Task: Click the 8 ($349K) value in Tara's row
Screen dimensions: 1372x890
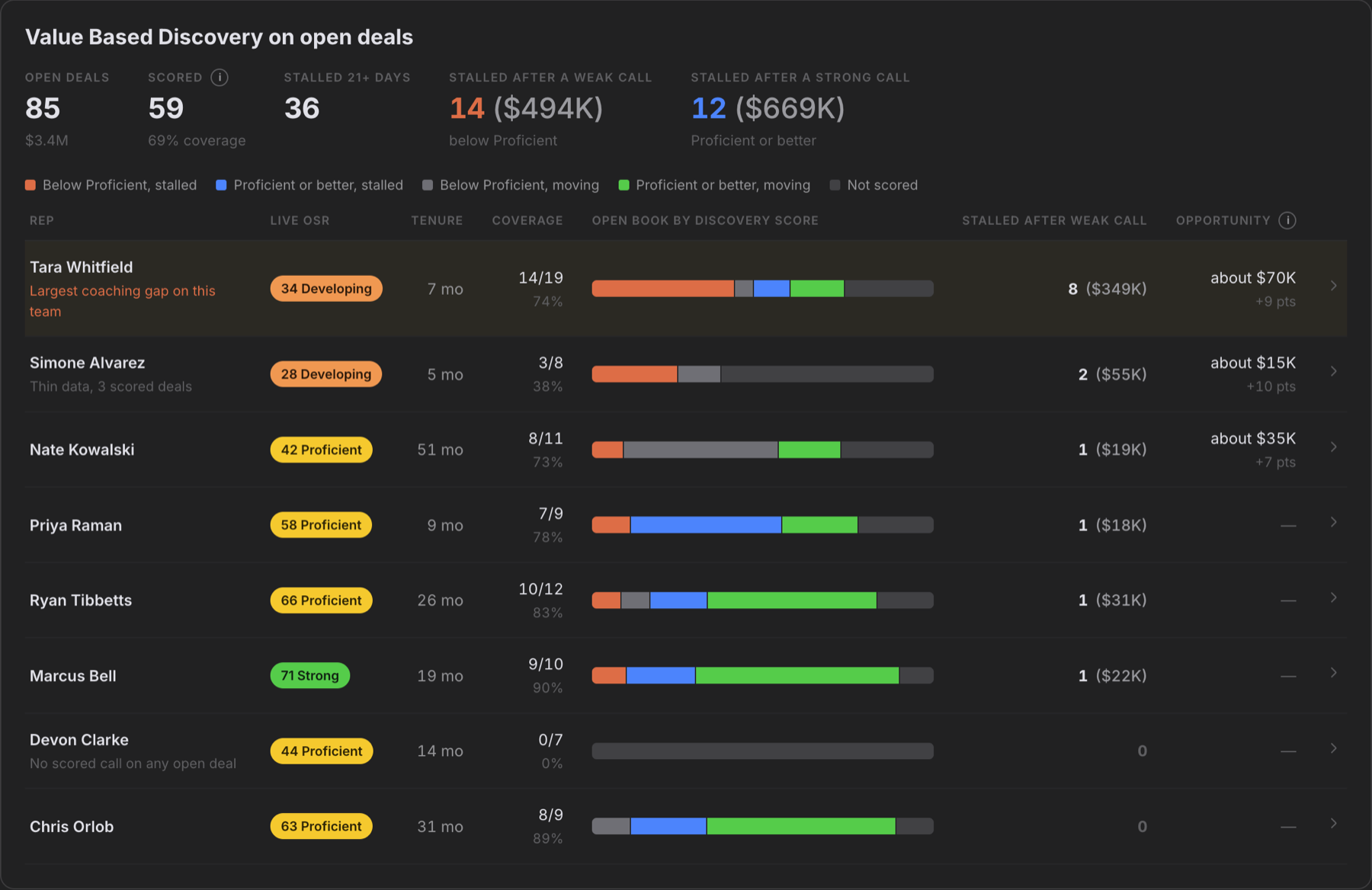Action: (x=1108, y=289)
